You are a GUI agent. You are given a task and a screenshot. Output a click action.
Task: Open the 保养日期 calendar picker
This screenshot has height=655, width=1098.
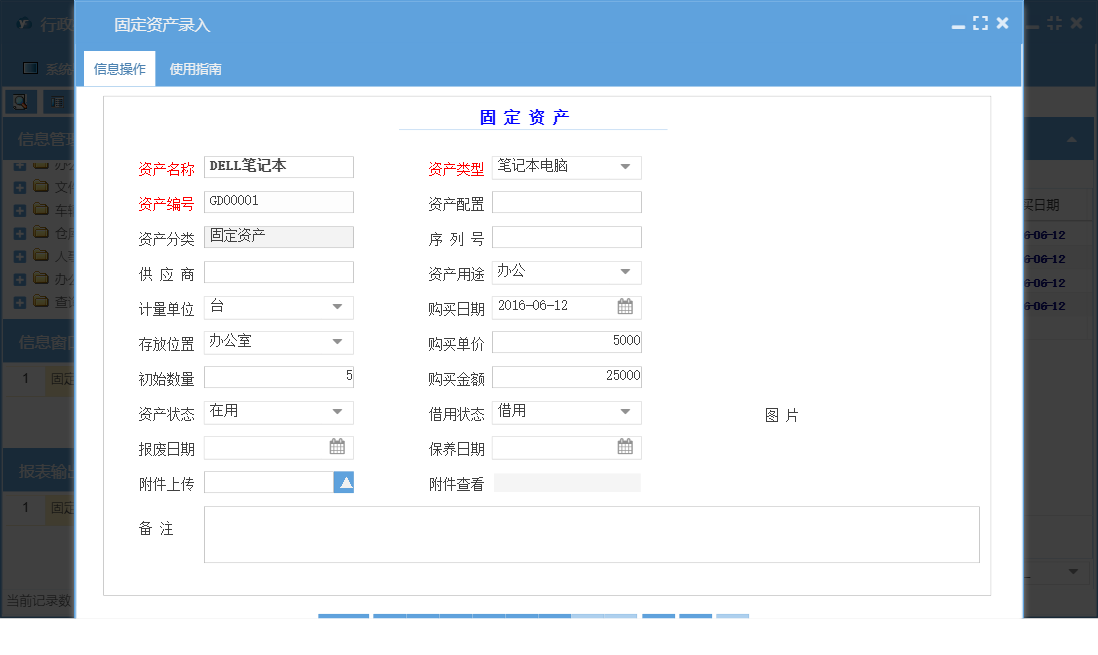coord(627,447)
